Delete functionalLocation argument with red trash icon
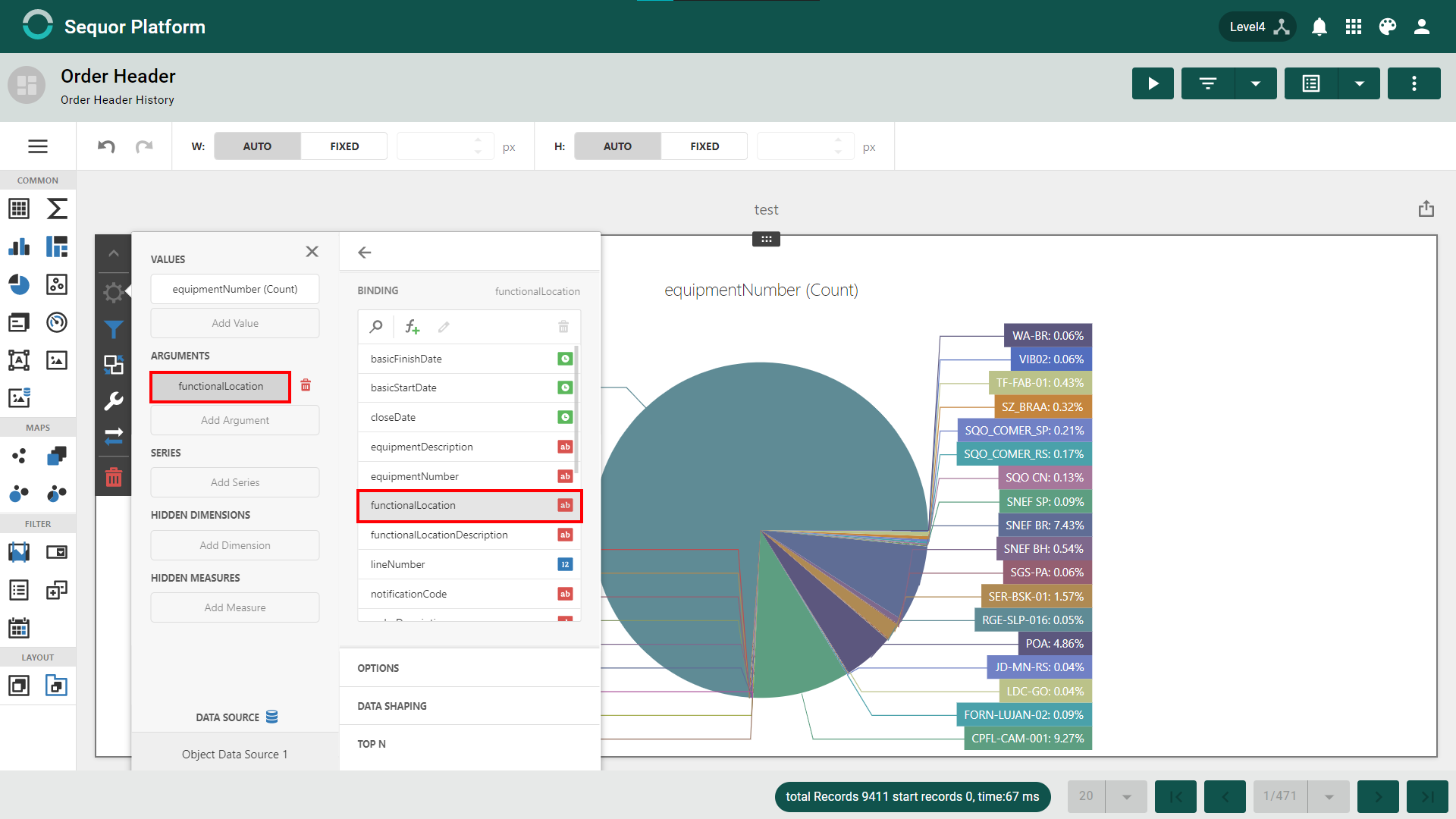 click(306, 385)
